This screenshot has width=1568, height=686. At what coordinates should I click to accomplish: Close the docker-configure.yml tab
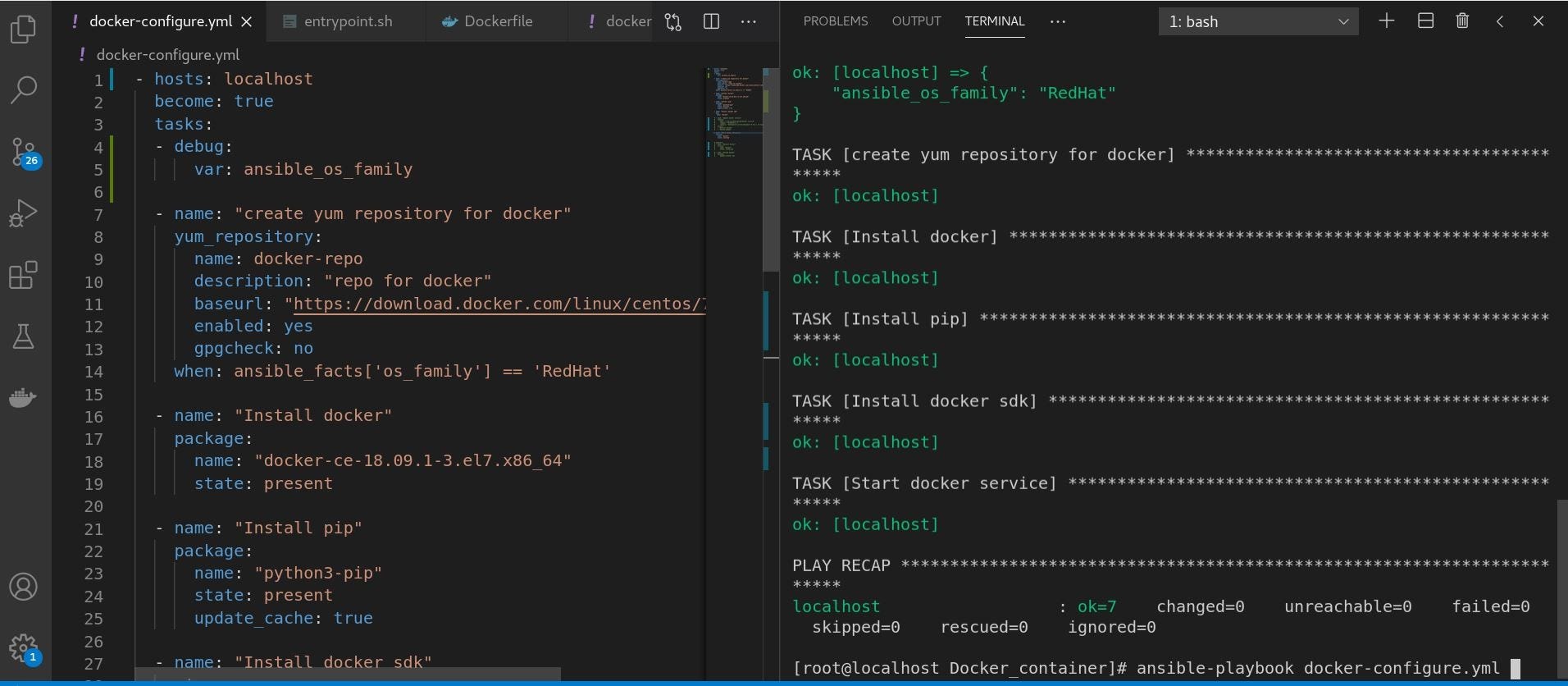247,22
